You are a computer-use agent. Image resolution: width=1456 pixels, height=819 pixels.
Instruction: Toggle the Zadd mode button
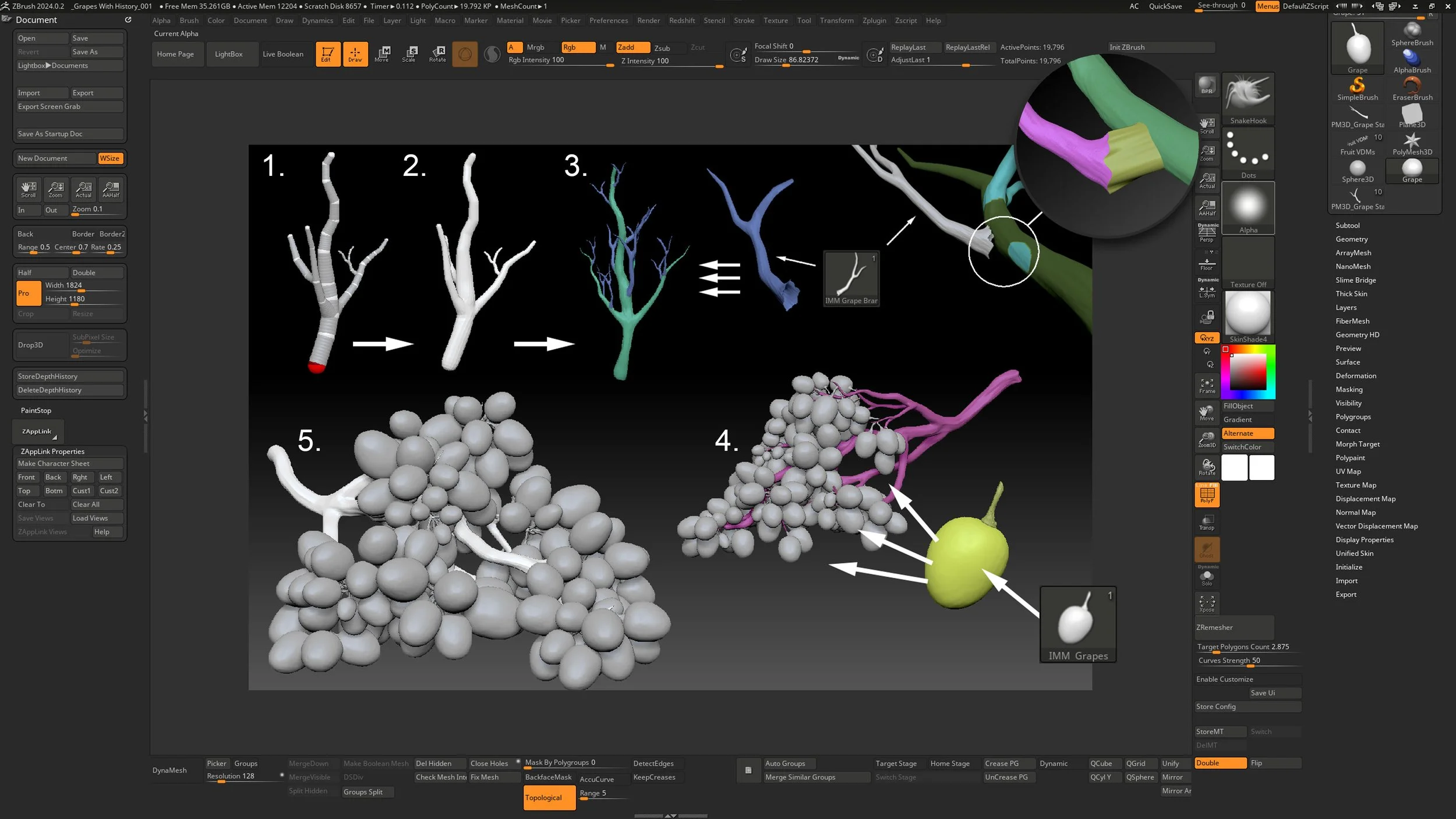click(632, 47)
